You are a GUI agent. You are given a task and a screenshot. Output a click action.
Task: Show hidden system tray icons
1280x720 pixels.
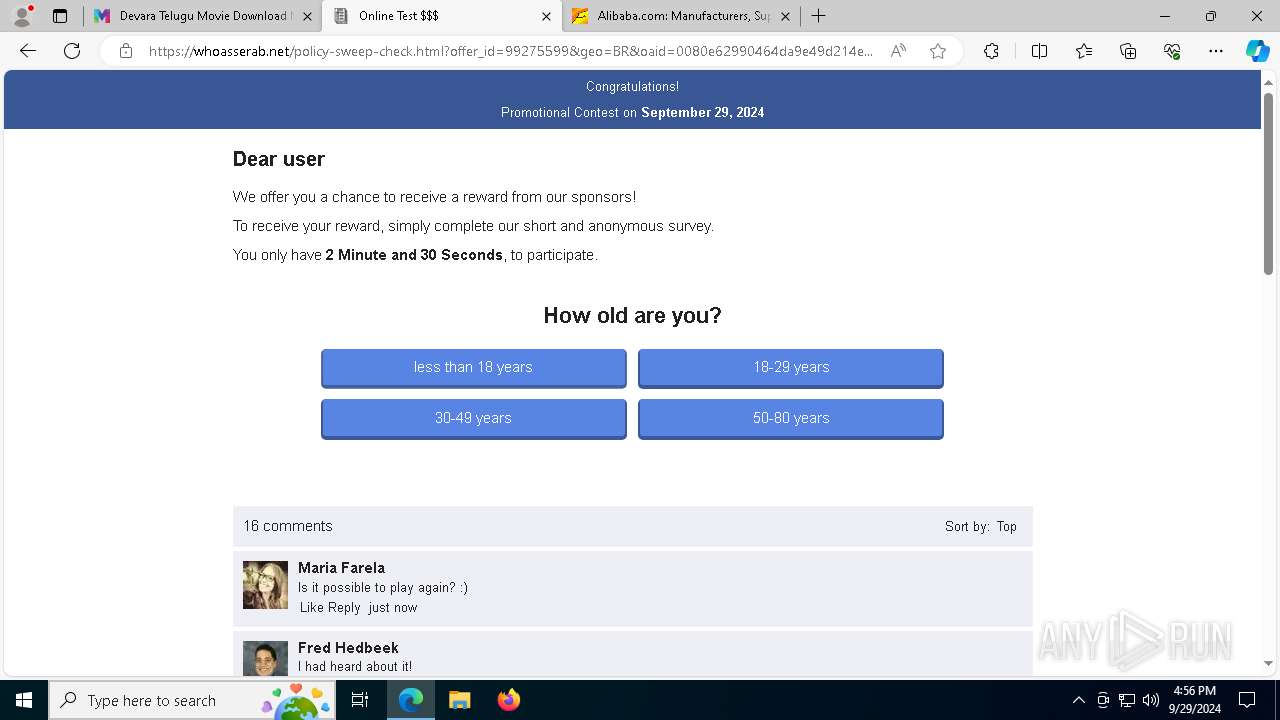tap(1078, 700)
